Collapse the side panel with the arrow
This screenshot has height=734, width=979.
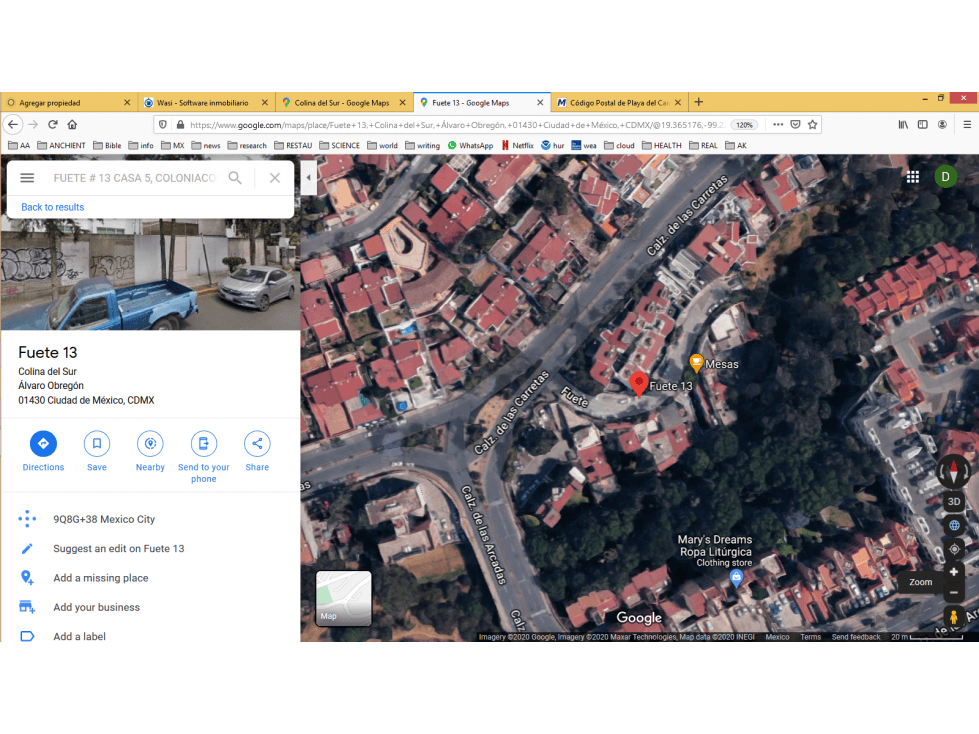click(x=308, y=178)
